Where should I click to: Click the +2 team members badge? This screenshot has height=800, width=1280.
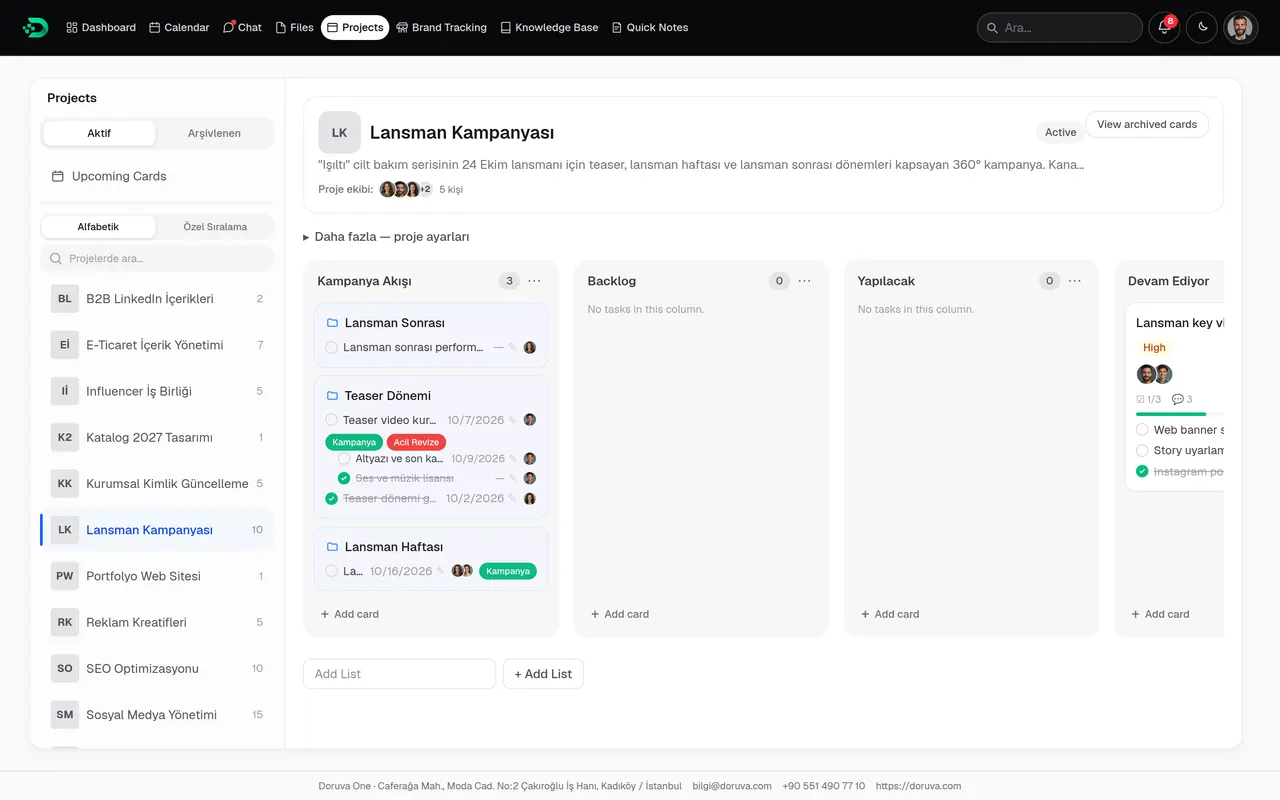[425, 189]
